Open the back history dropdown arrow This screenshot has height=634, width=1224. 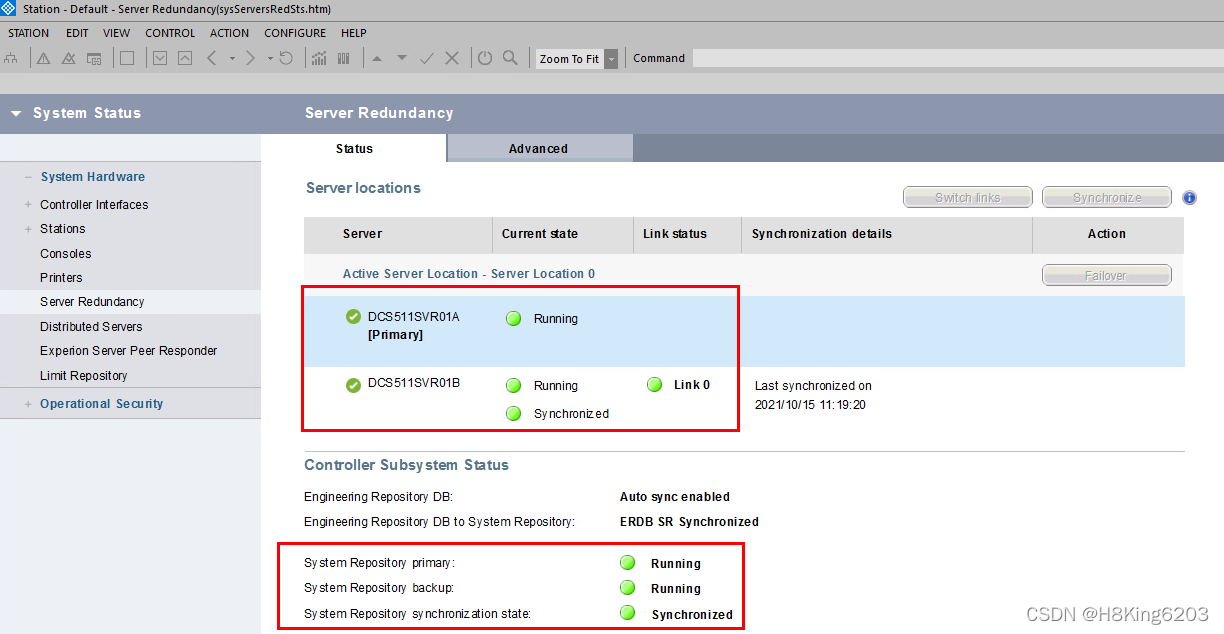pos(232,58)
